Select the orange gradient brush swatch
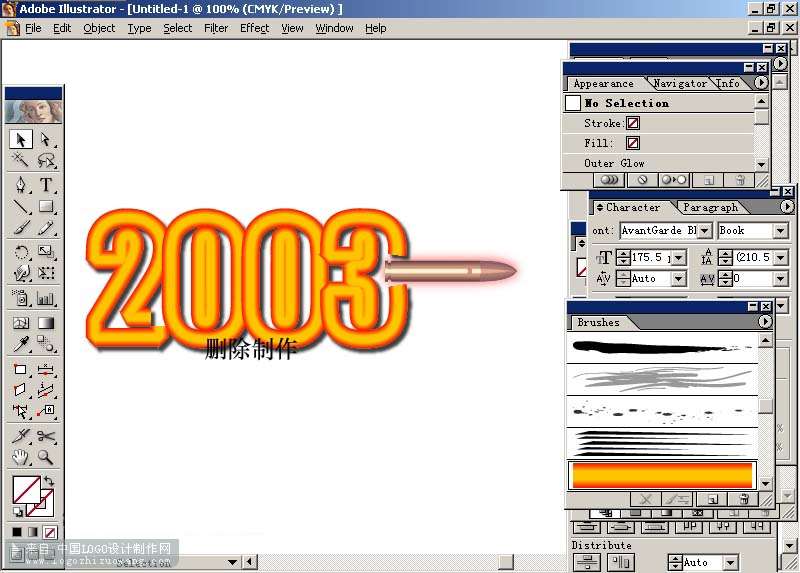The width and height of the screenshot is (800, 573). (x=662, y=475)
